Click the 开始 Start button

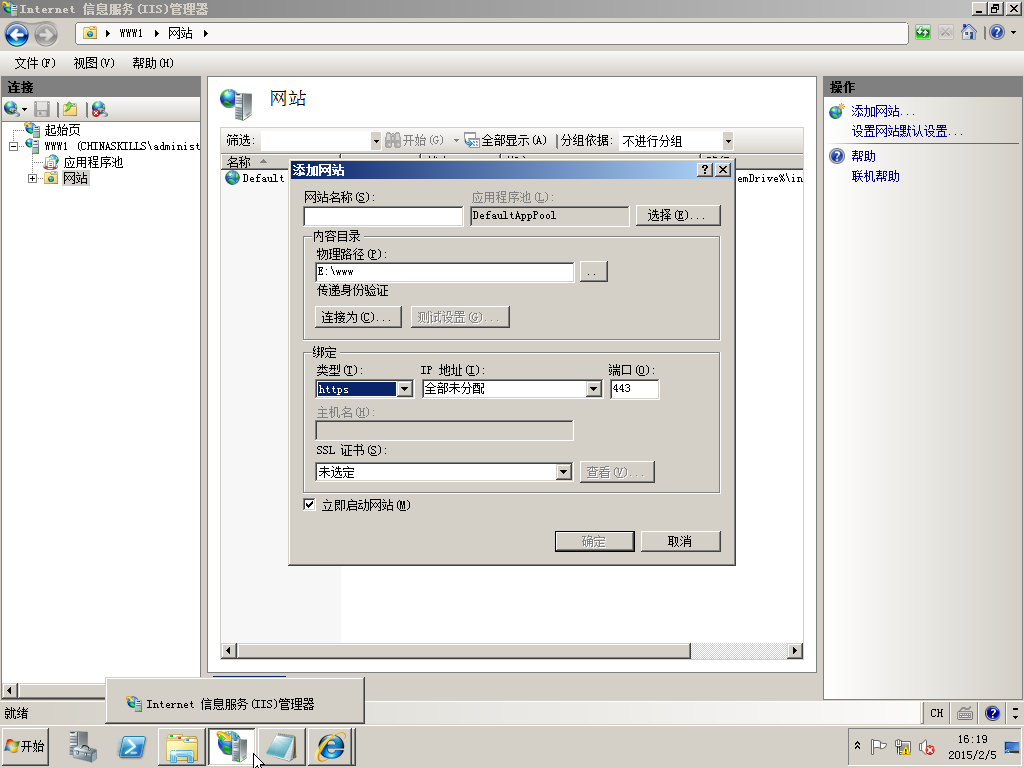pos(25,746)
